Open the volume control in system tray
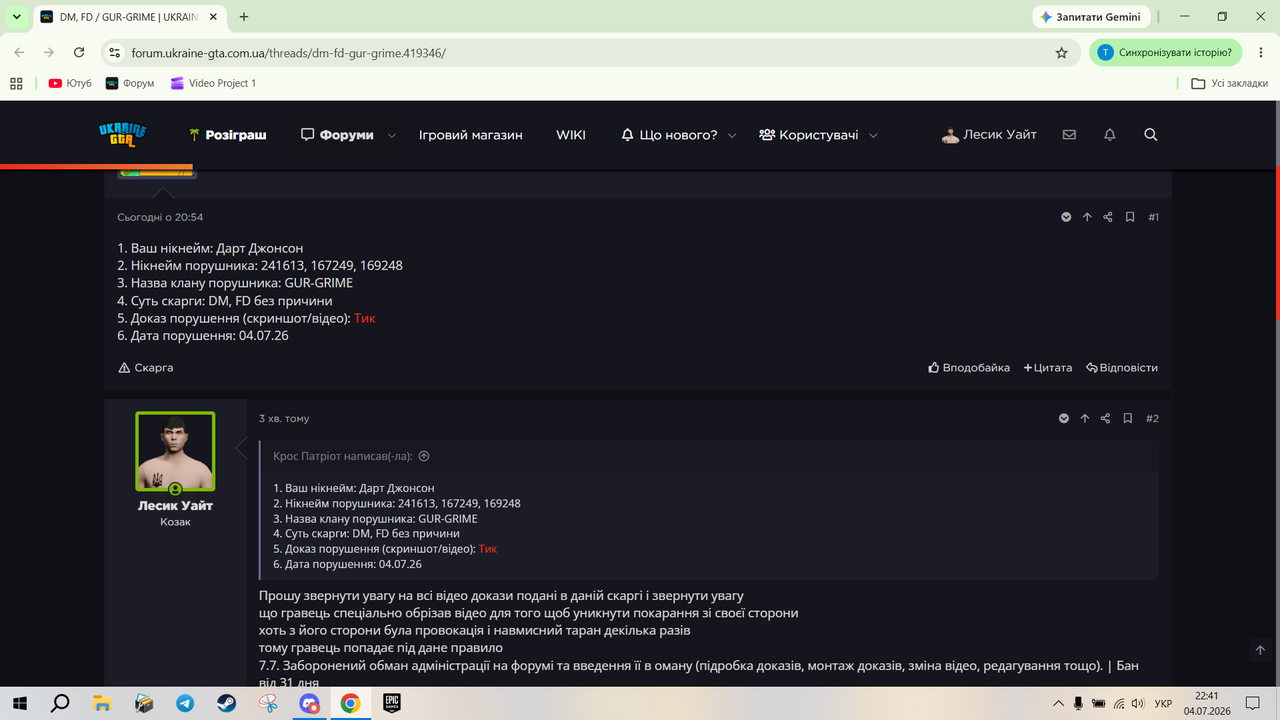The height and width of the screenshot is (720, 1280). (x=1137, y=704)
